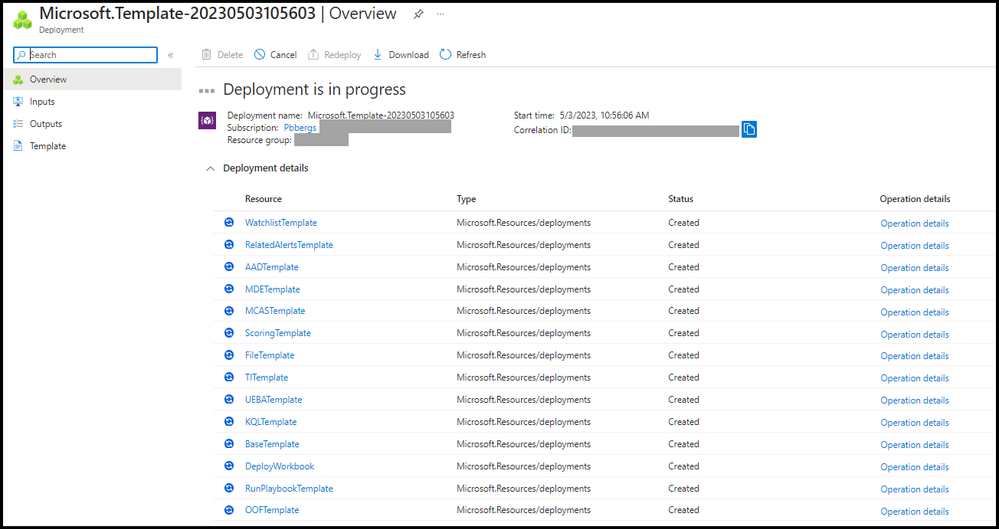Click the FileTemplate row deployment icon
Viewport: 999px width, 529px height.
229,355
